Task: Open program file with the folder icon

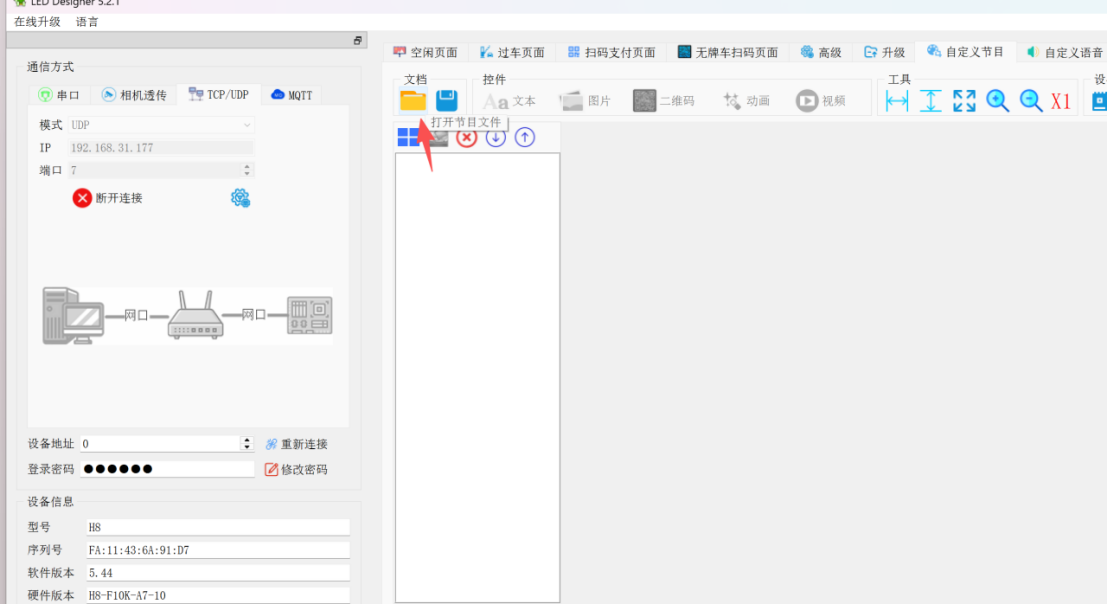Action: tap(413, 101)
